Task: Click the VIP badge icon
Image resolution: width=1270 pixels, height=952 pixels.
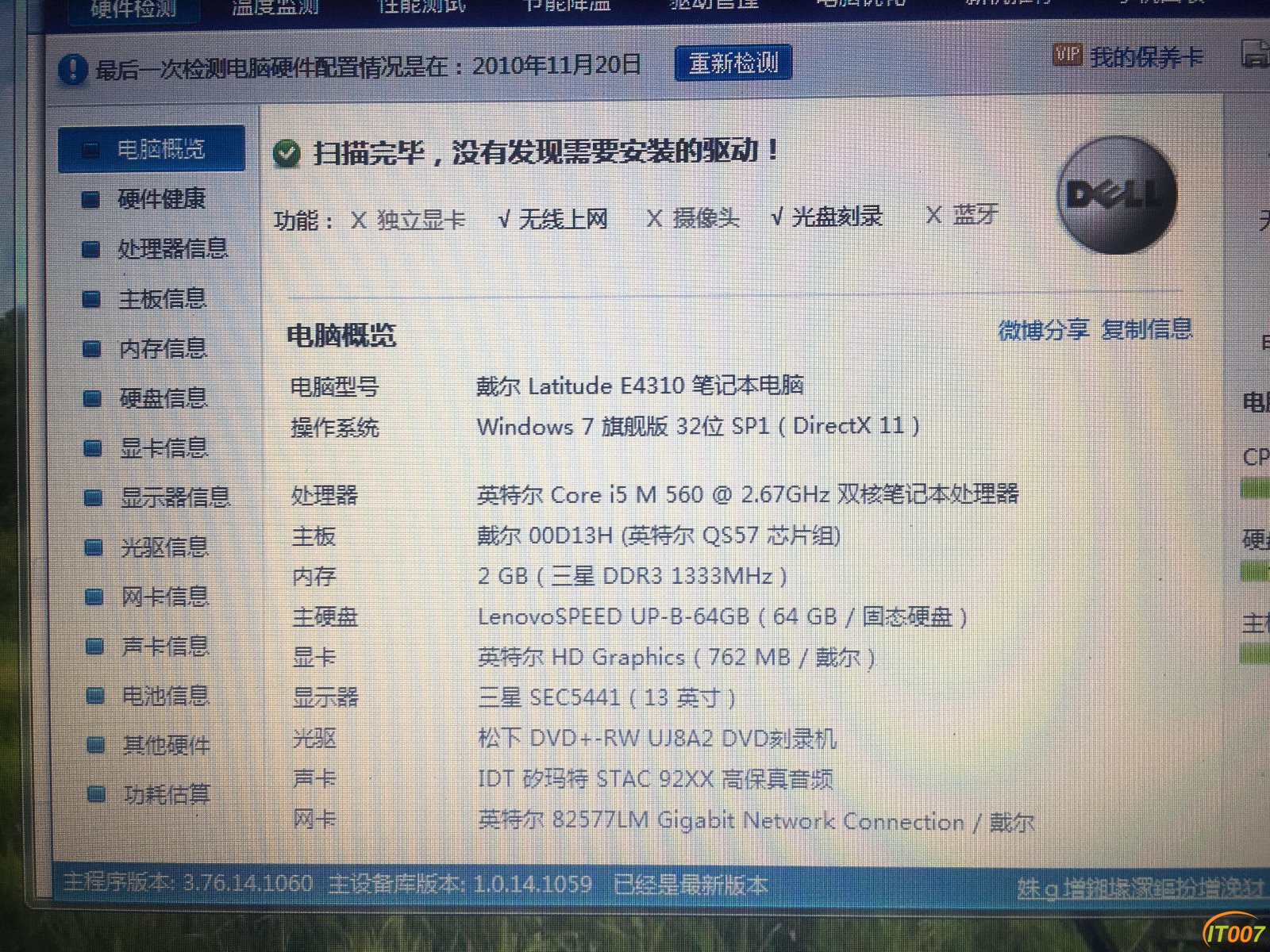Action: (x=1068, y=55)
